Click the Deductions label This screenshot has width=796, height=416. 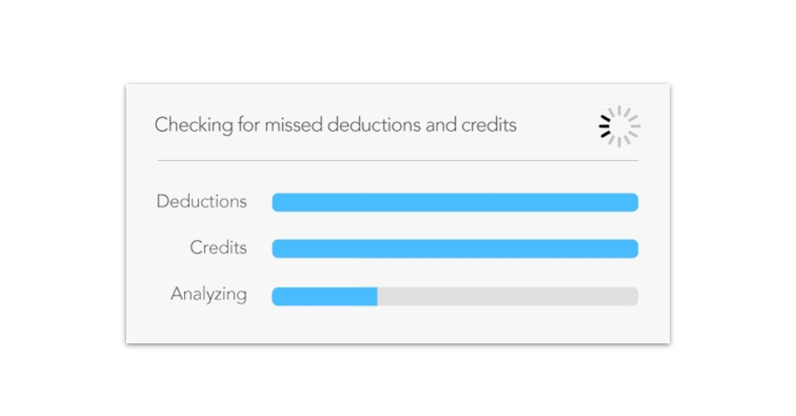click(202, 202)
